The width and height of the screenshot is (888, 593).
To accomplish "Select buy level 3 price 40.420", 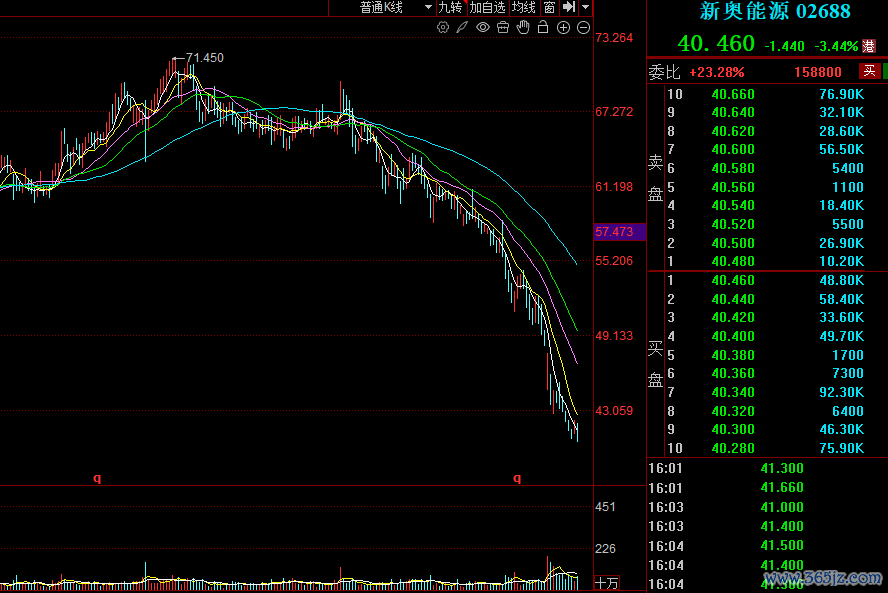I will (733, 317).
